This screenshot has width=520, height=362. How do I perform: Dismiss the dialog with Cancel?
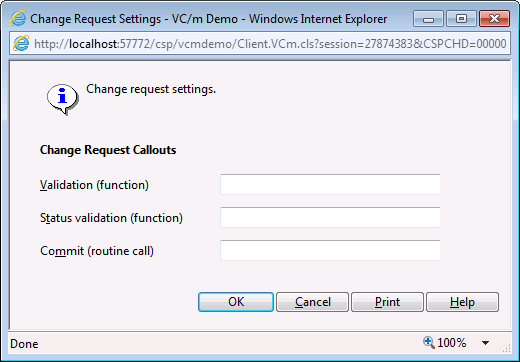[313, 302]
